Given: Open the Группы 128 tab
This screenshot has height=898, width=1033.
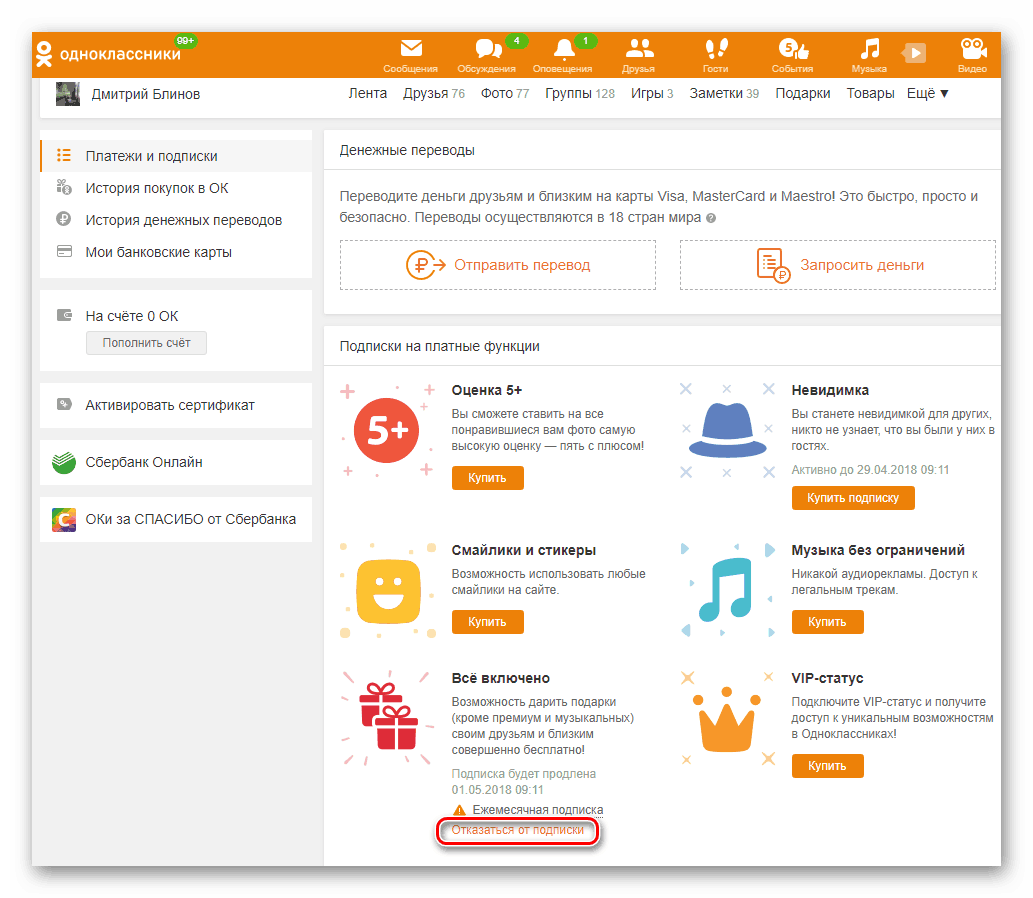Looking at the screenshot, I should (x=579, y=92).
